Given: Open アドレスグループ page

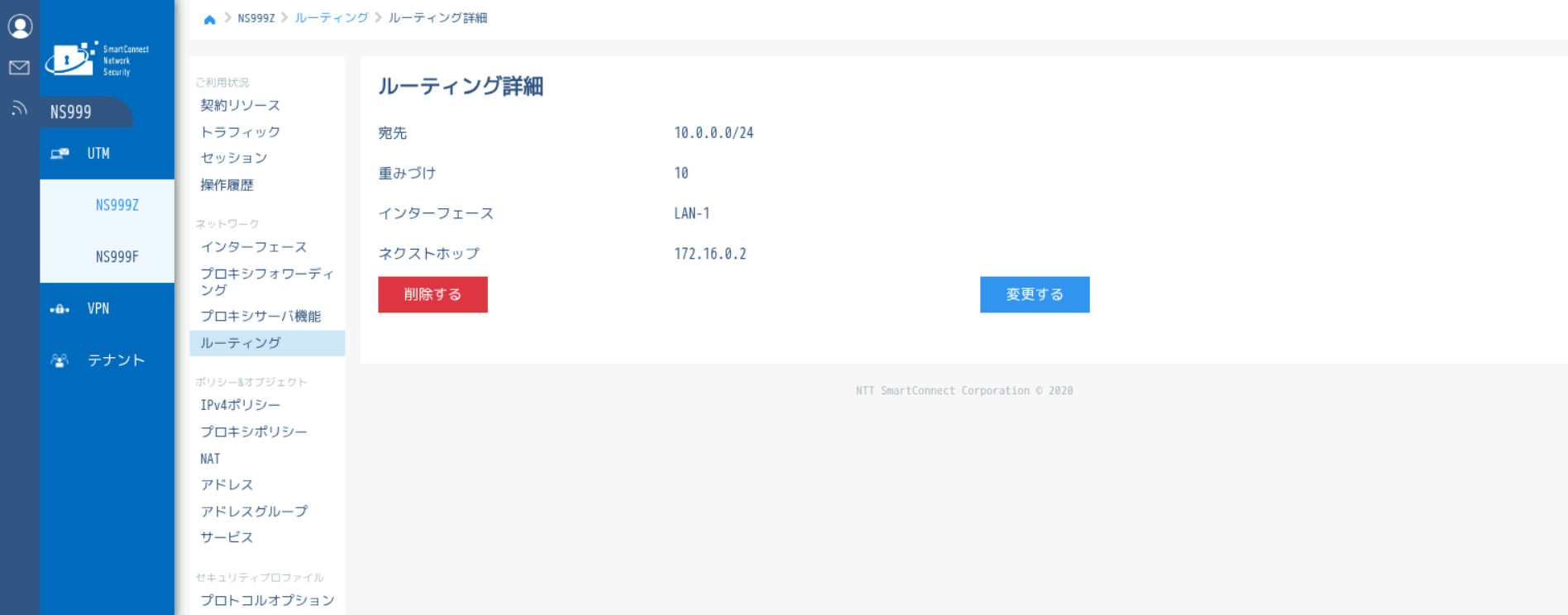Looking at the screenshot, I should 254,512.
